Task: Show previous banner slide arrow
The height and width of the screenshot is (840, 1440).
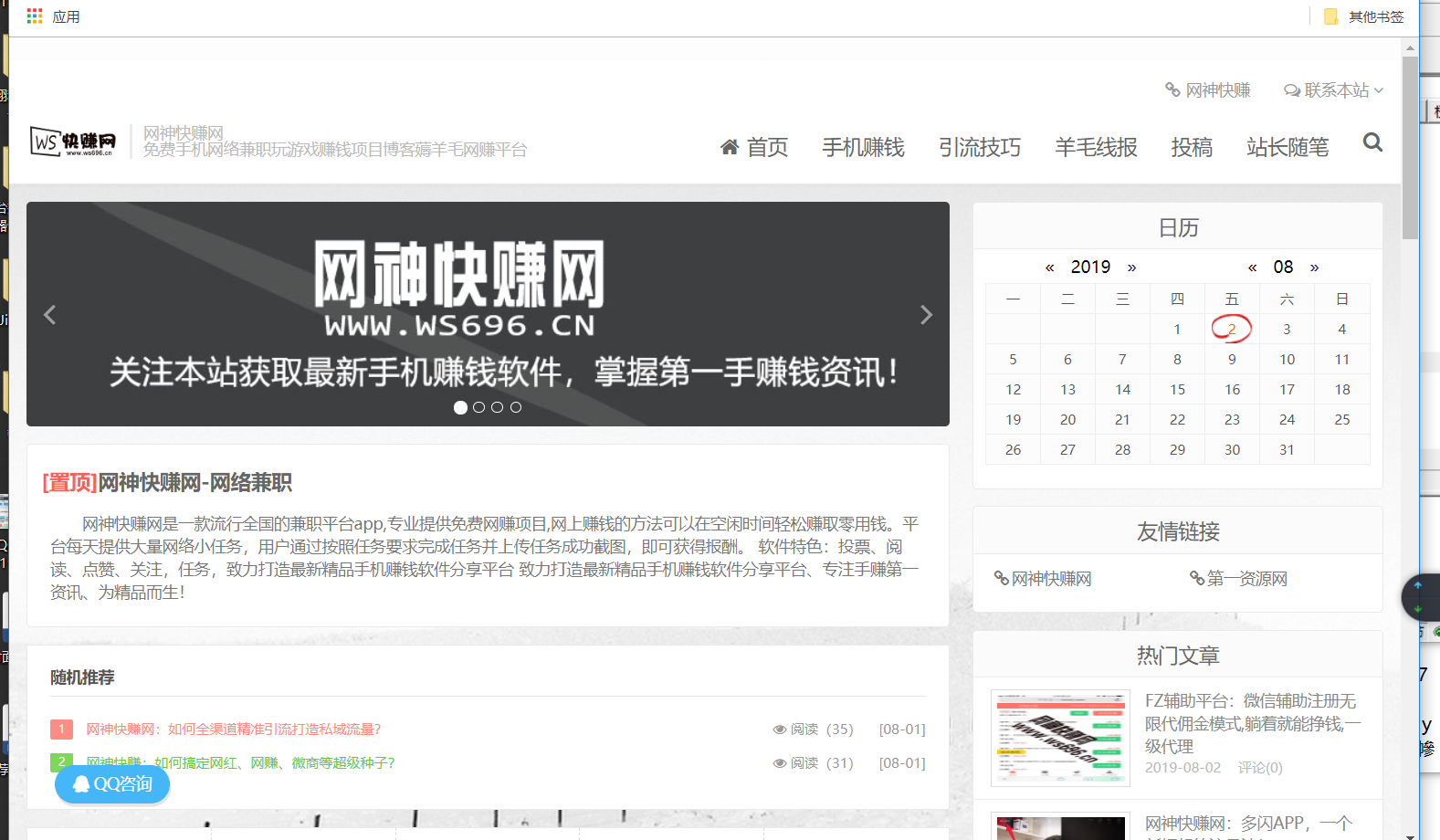Action: coord(50,315)
